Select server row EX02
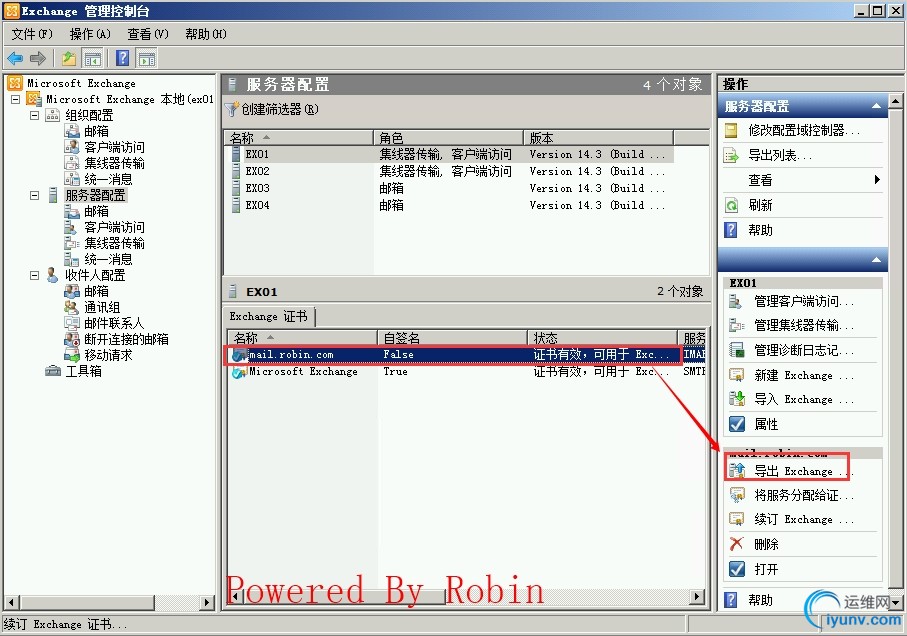The image size is (907, 636). [449, 171]
